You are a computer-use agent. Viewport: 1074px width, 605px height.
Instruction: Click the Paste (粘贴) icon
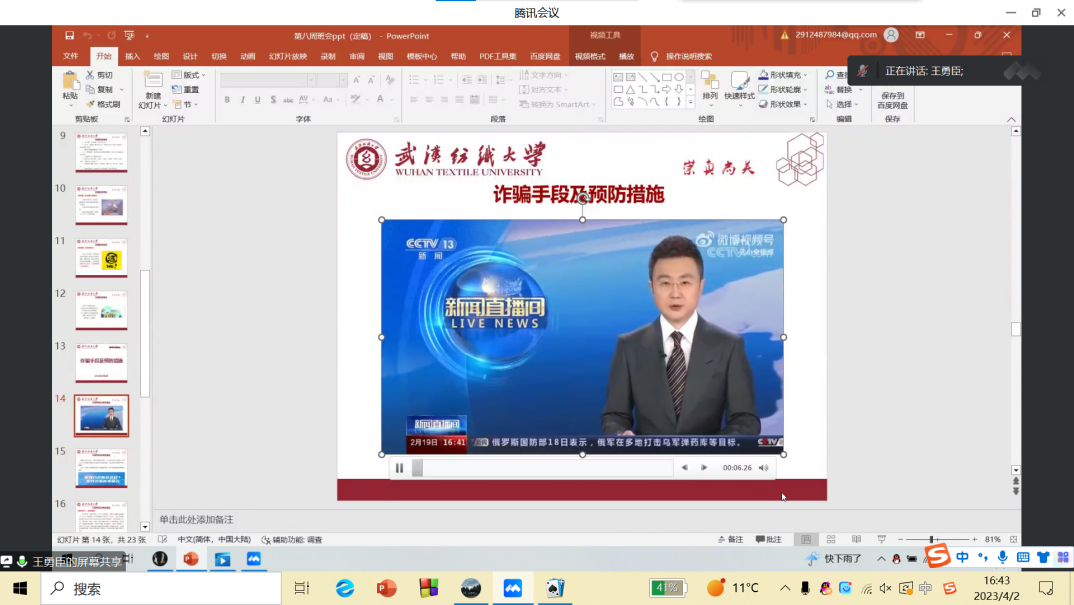coord(70,83)
